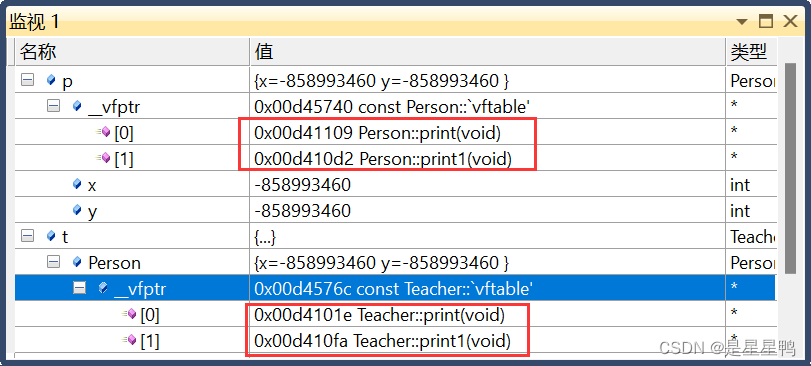Click the 类型 column header
This screenshot has width=811, height=366.
[x=752, y=52]
